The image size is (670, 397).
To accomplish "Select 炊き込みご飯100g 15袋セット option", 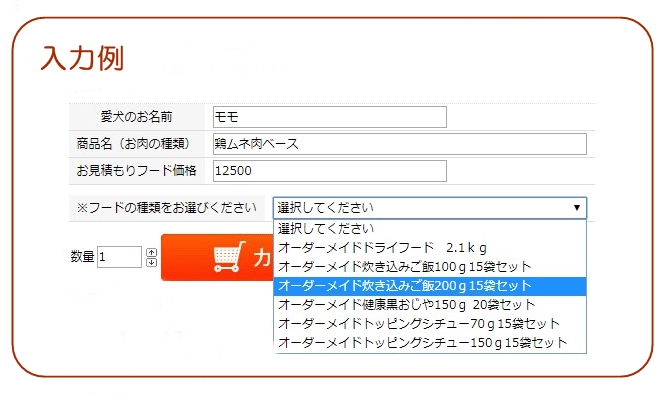I will [429, 267].
